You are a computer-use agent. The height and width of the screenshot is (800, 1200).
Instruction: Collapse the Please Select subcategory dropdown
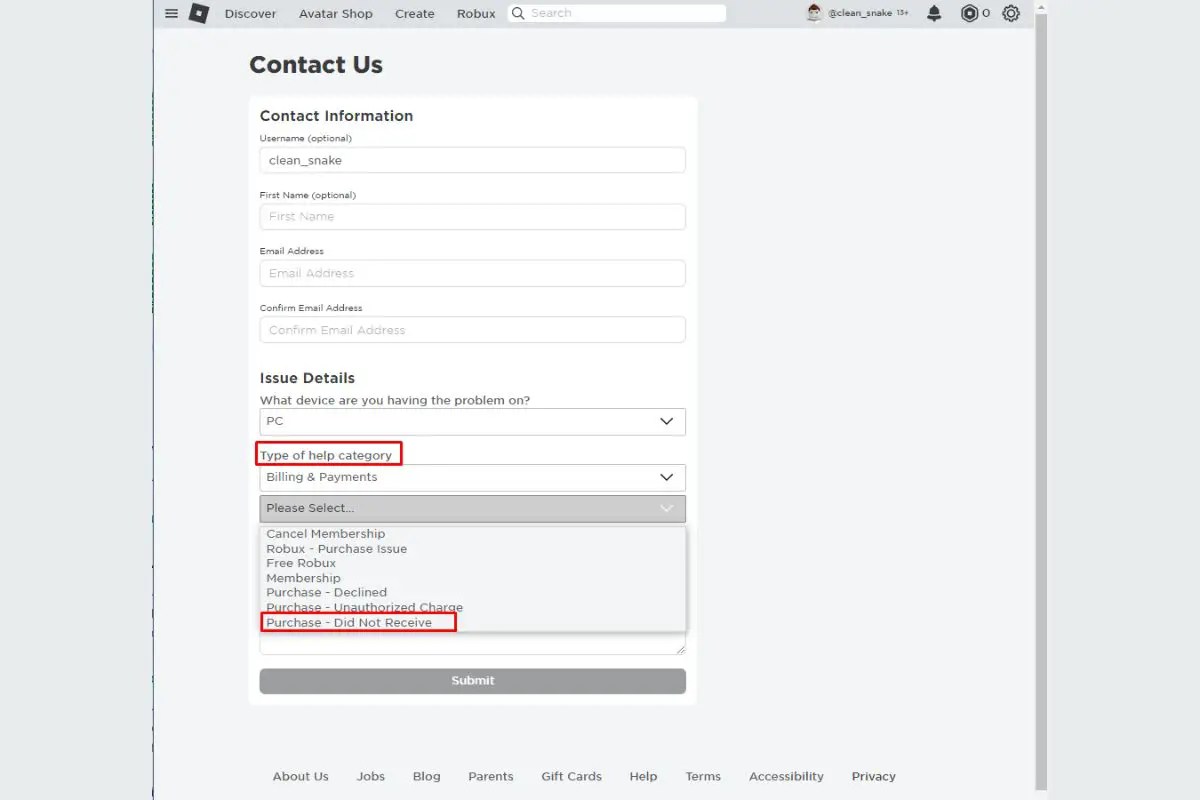472,508
